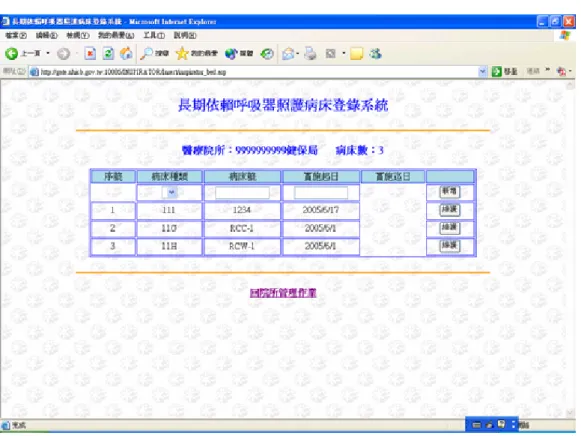Click the keyboard icon in language bar
The height and width of the screenshot is (436, 581).
click(x=477, y=425)
